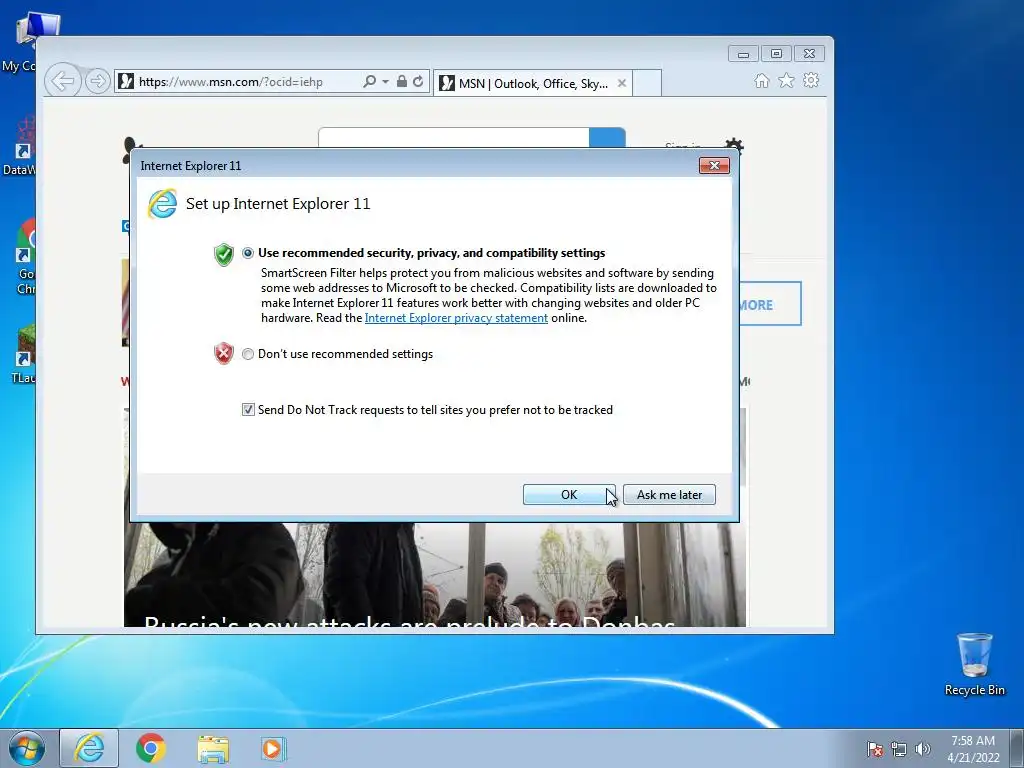Click the Internet Explorer forward arrow button
Image resolution: width=1024 pixels, height=768 pixels.
[98, 82]
